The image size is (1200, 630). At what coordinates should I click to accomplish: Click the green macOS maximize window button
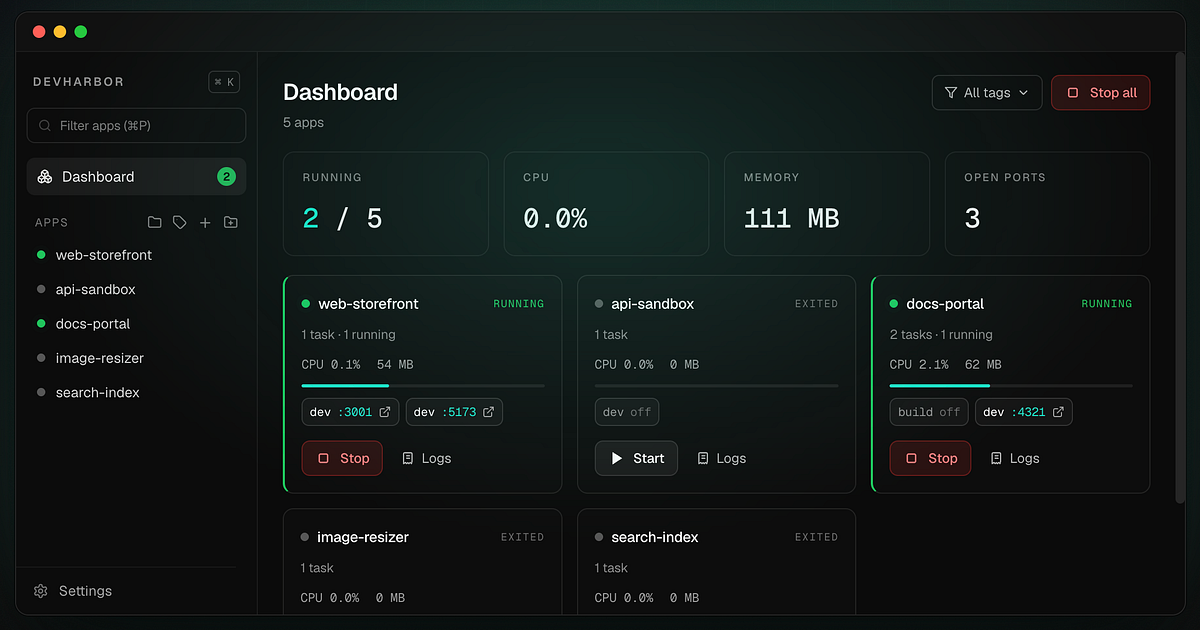click(81, 32)
